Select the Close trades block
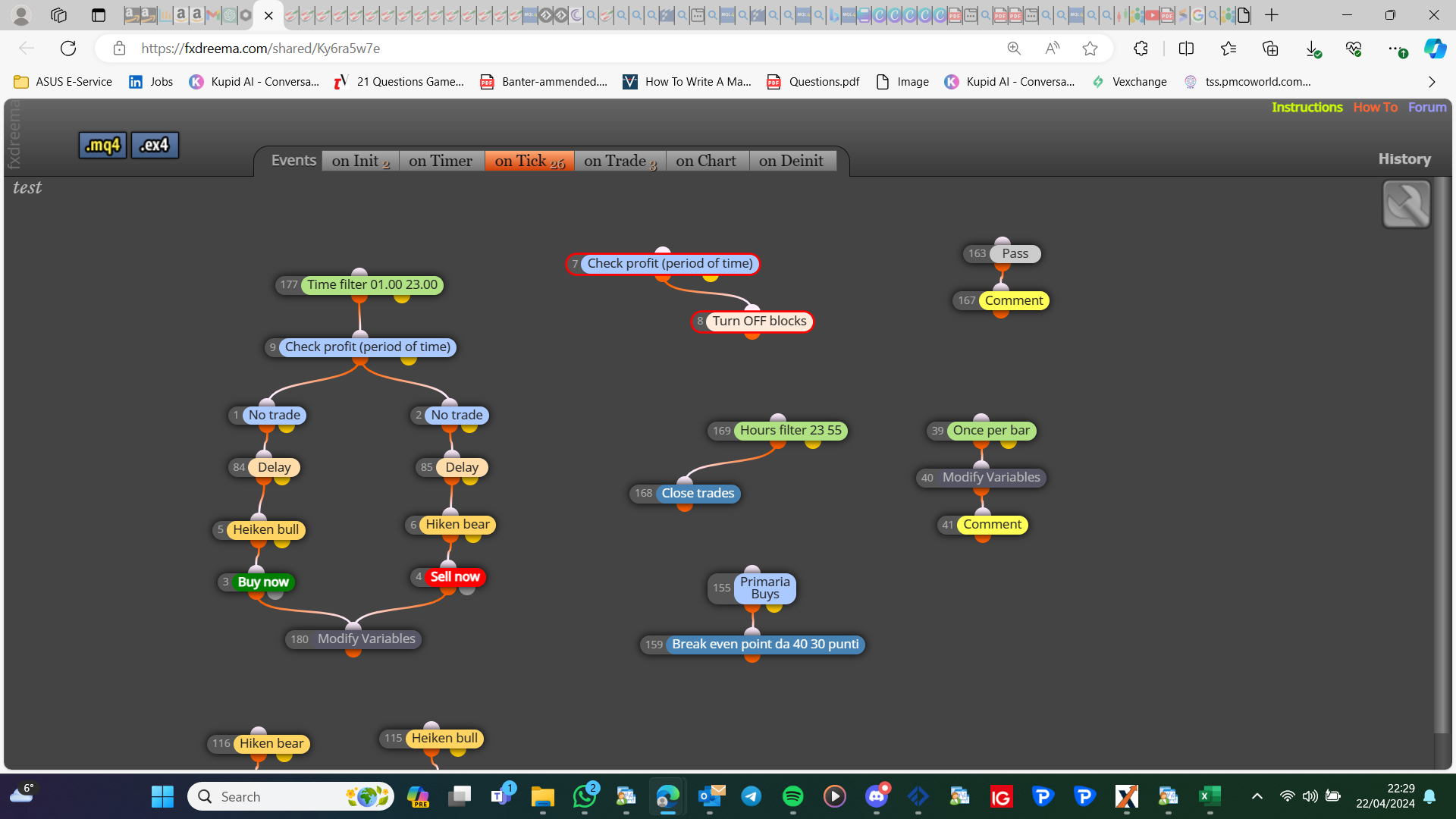1456x819 pixels. pos(685,494)
